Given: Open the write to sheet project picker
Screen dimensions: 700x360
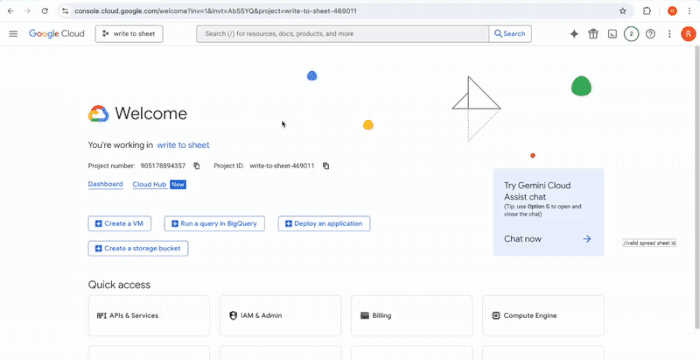Looking at the screenshot, I should [x=129, y=34].
